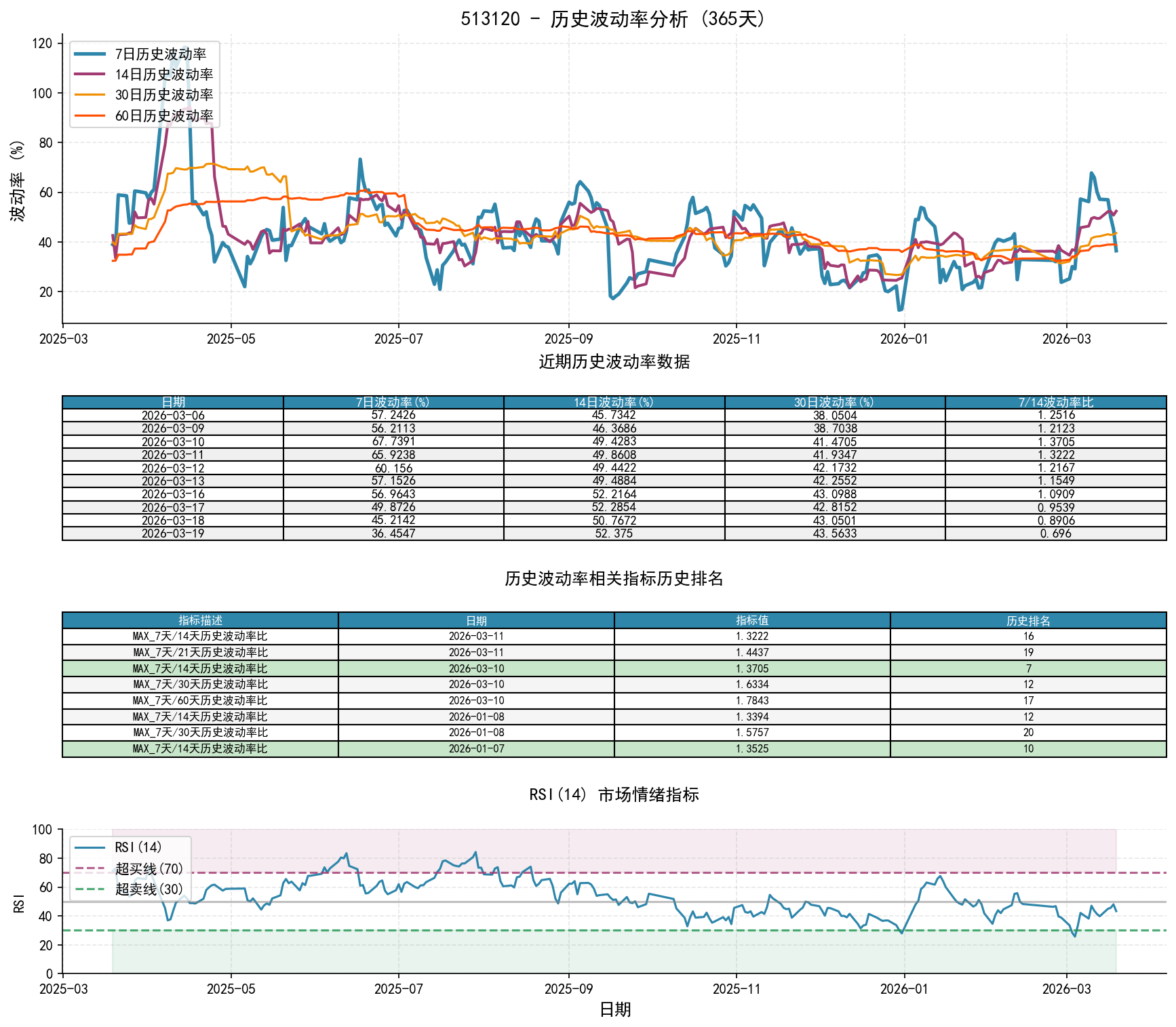Viewport: 1176px width, 1027px height.
Task: Click the cell showing 67.7391
Action: click(x=393, y=442)
